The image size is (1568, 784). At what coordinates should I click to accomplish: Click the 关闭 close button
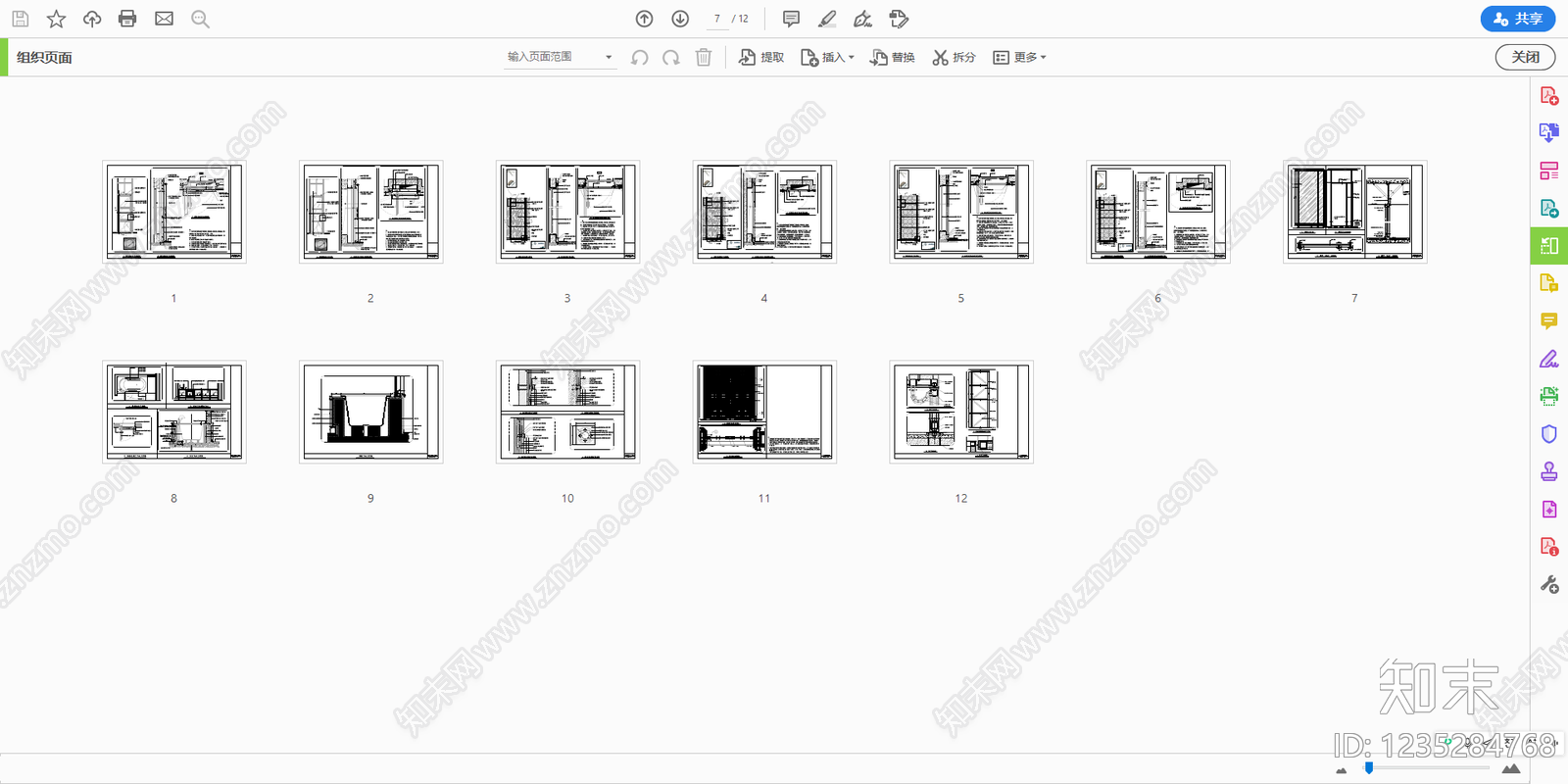pyautogui.click(x=1525, y=57)
